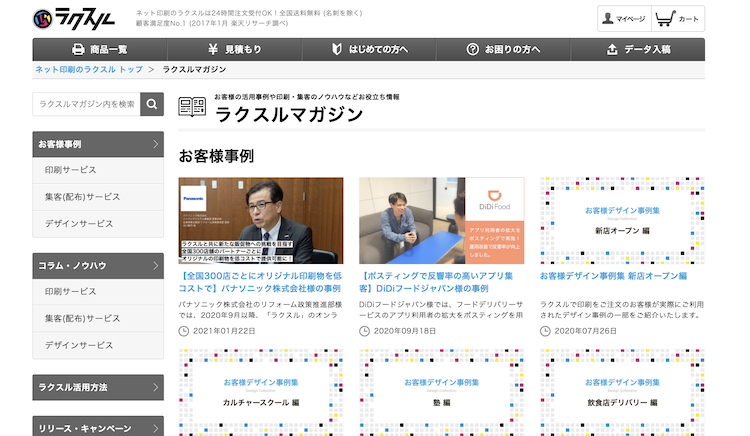Click the Raksul logo

tap(74, 19)
